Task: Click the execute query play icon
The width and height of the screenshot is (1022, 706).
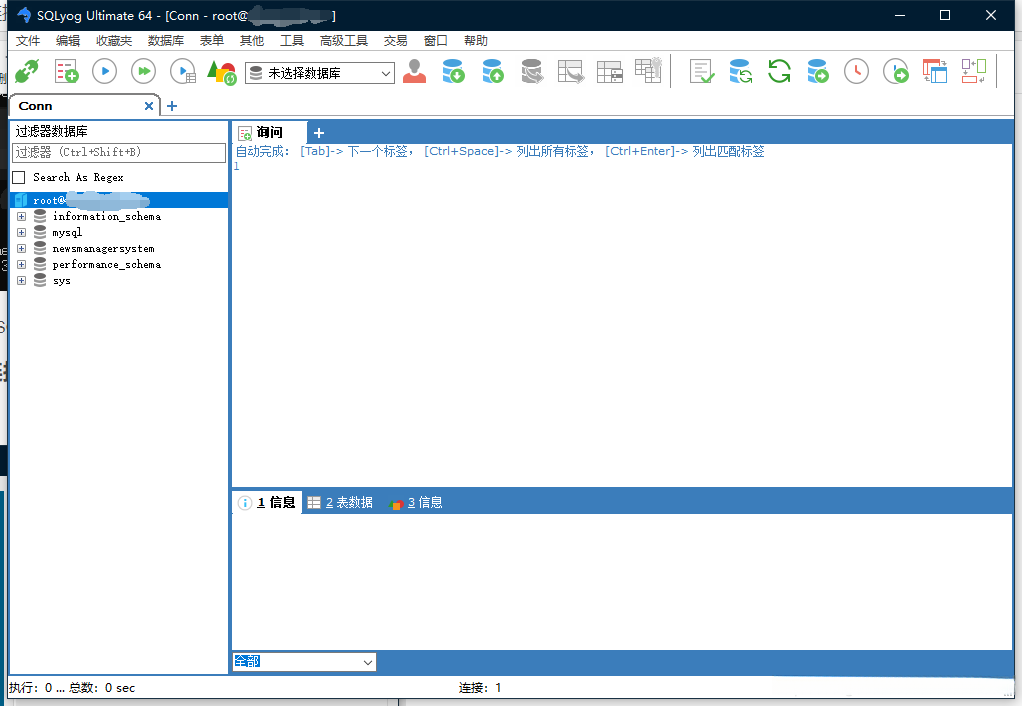Action: [104, 71]
